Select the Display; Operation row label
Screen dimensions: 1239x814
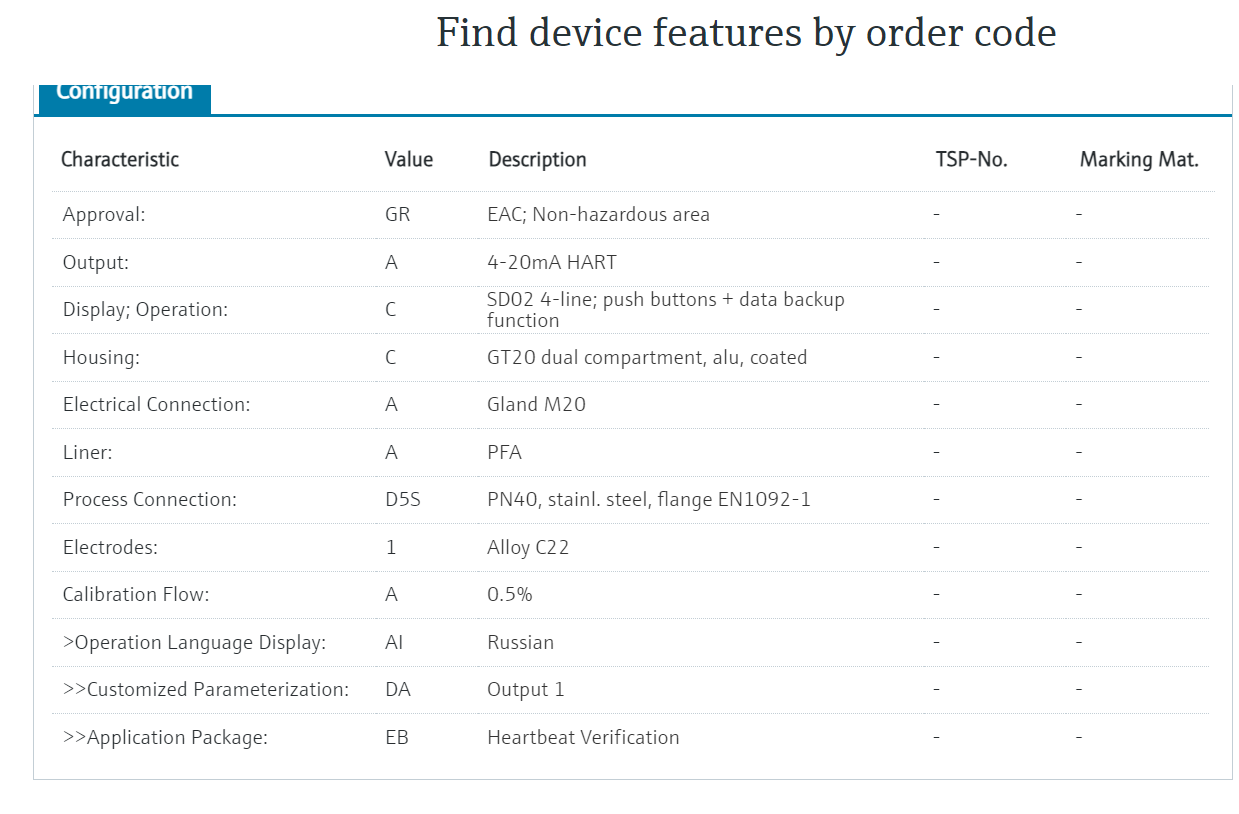tap(145, 310)
